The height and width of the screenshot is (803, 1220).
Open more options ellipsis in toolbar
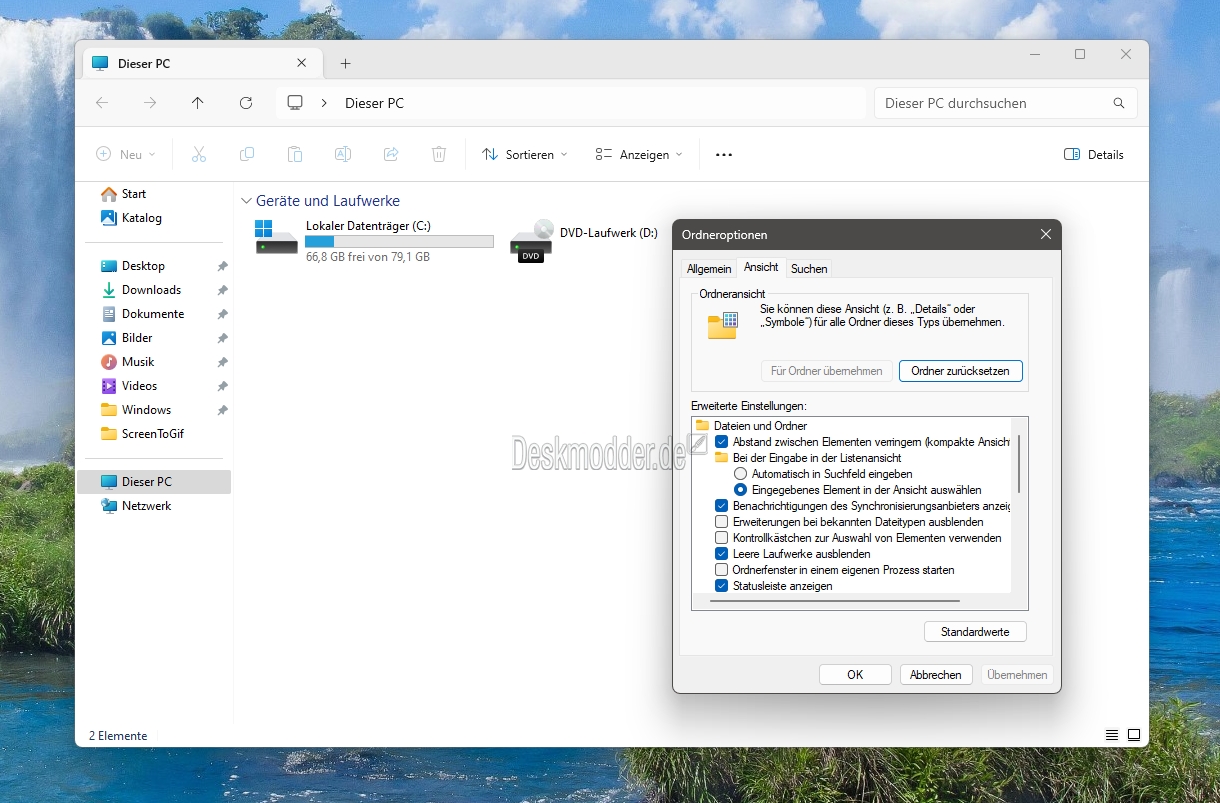coord(724,155)
